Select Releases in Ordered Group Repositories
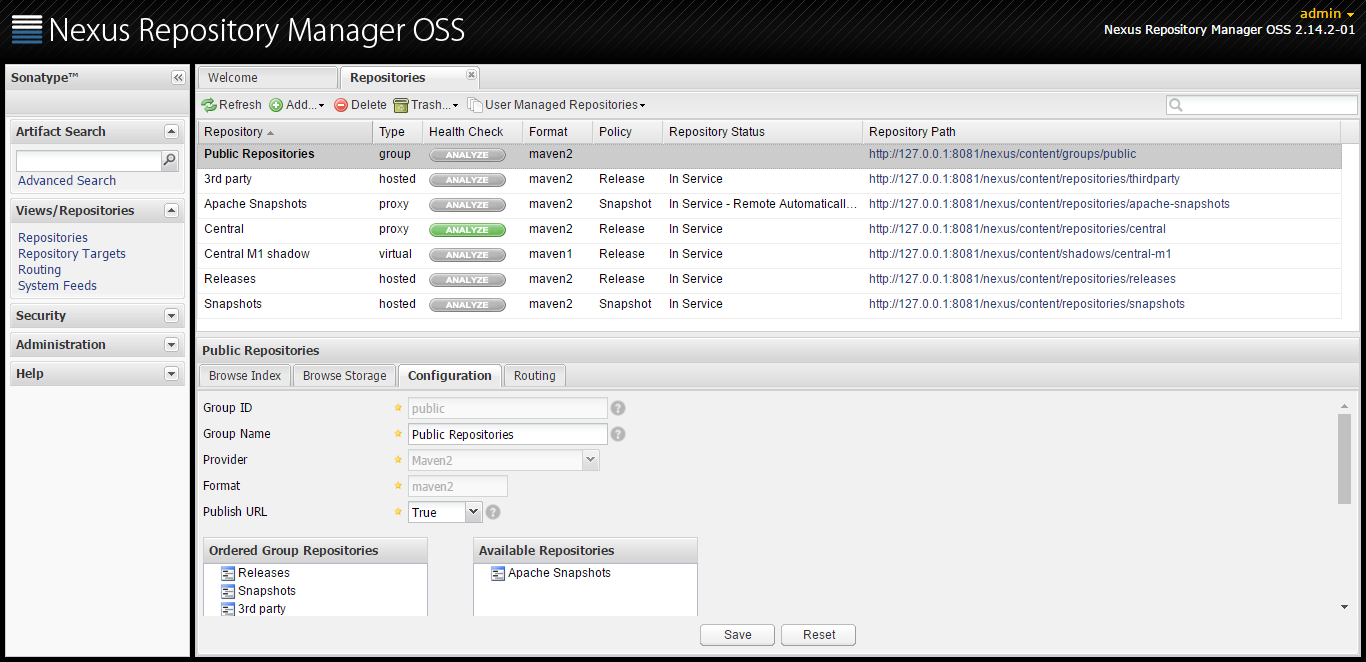This screenshot has height=662, width=1366. pos(264,573)
